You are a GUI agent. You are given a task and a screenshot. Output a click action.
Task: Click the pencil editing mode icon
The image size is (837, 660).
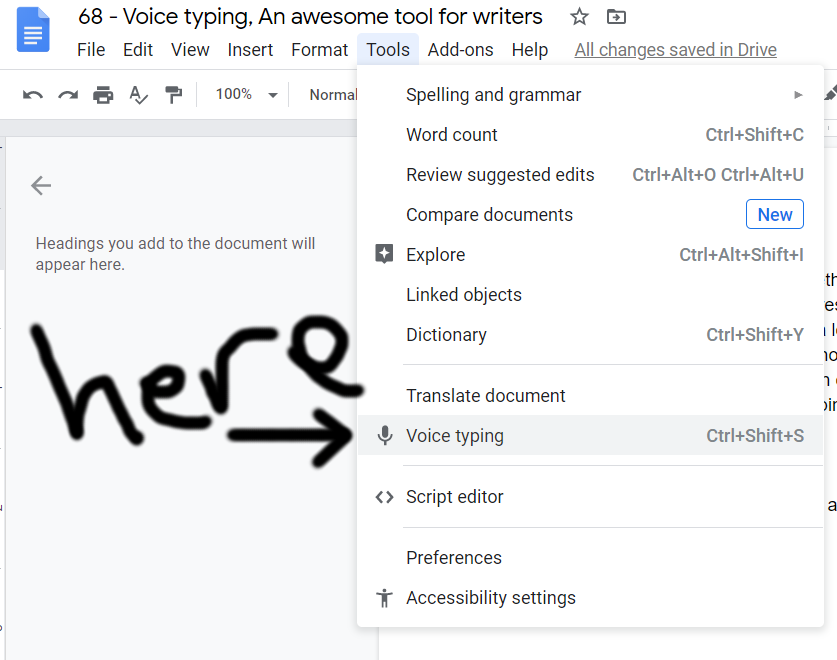coord(831,94)
